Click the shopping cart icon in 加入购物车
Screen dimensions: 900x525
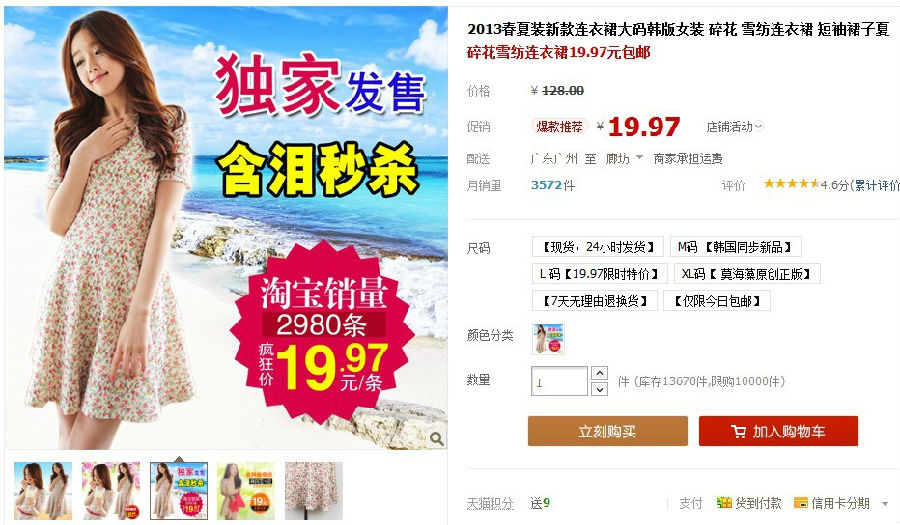pyautogui.click(x=738, y=431)
